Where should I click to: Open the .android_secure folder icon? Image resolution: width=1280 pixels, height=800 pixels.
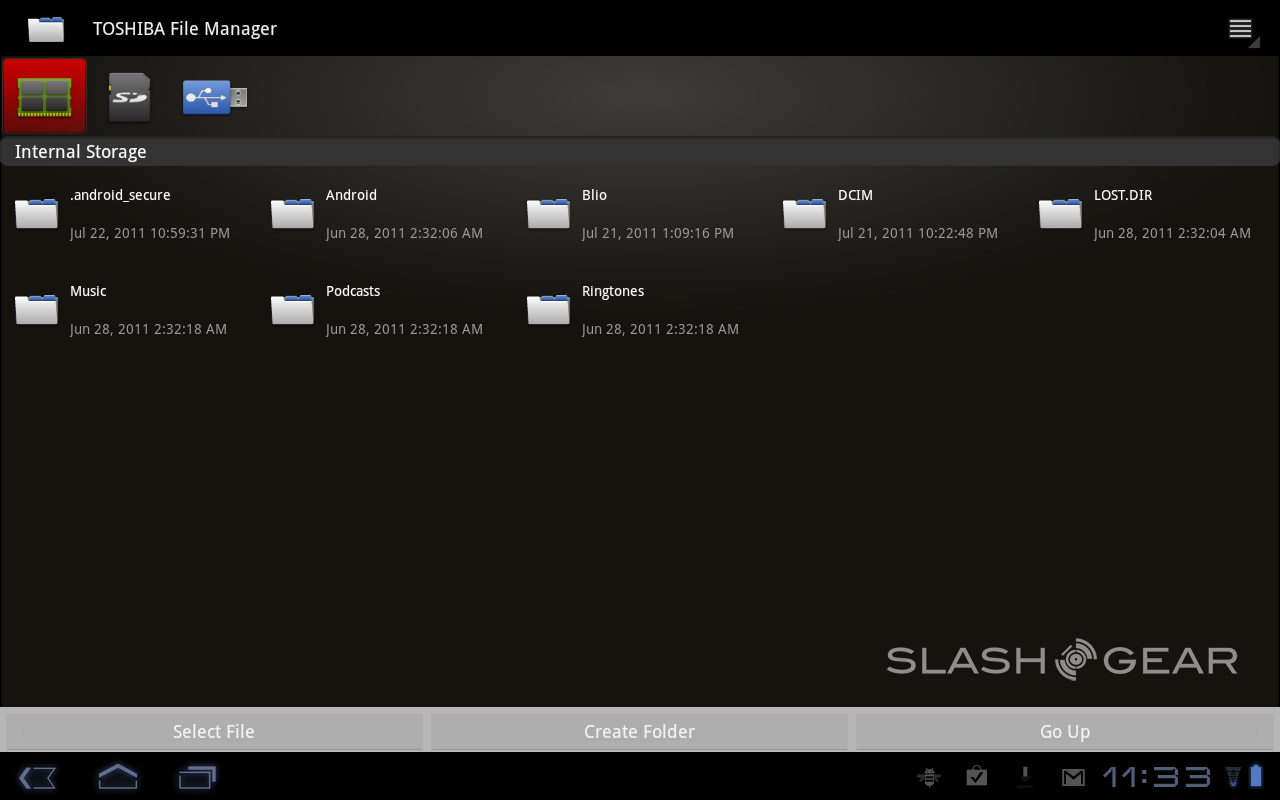pyautogui.click(x=36, y=213)
